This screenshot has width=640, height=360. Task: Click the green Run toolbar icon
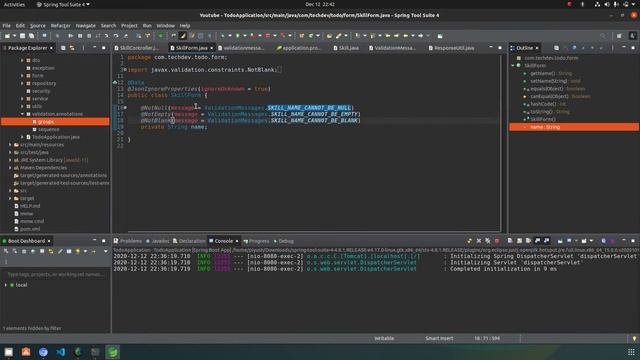[x=238, y=36]
